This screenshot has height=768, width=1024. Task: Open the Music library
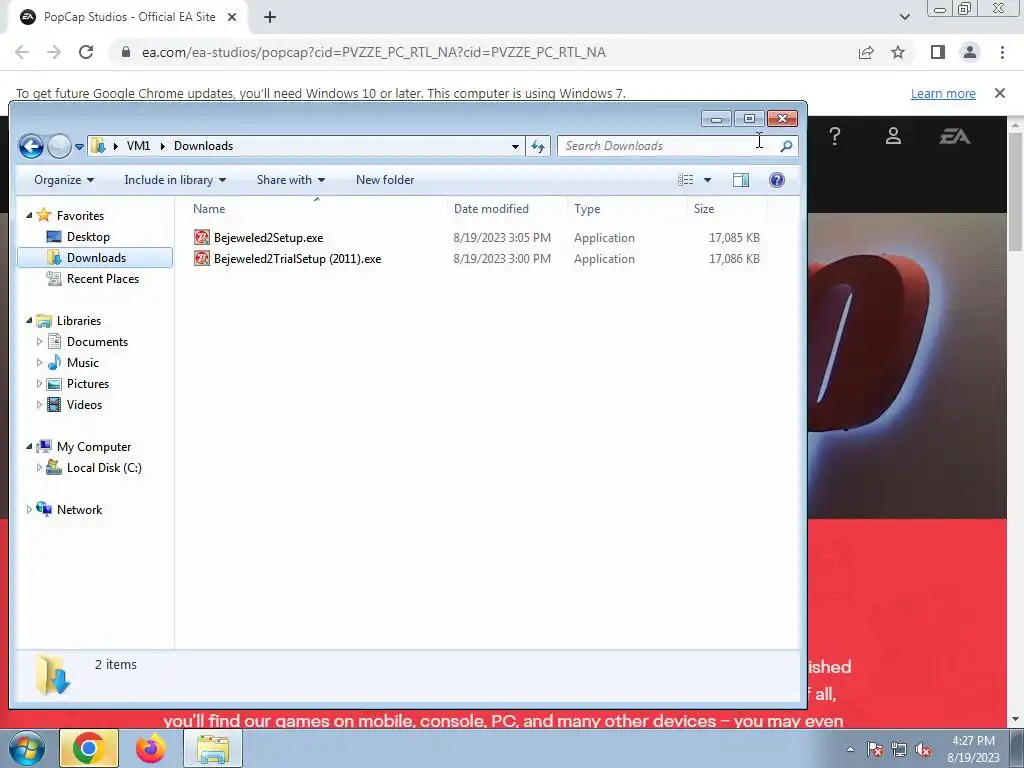(82, 362)
